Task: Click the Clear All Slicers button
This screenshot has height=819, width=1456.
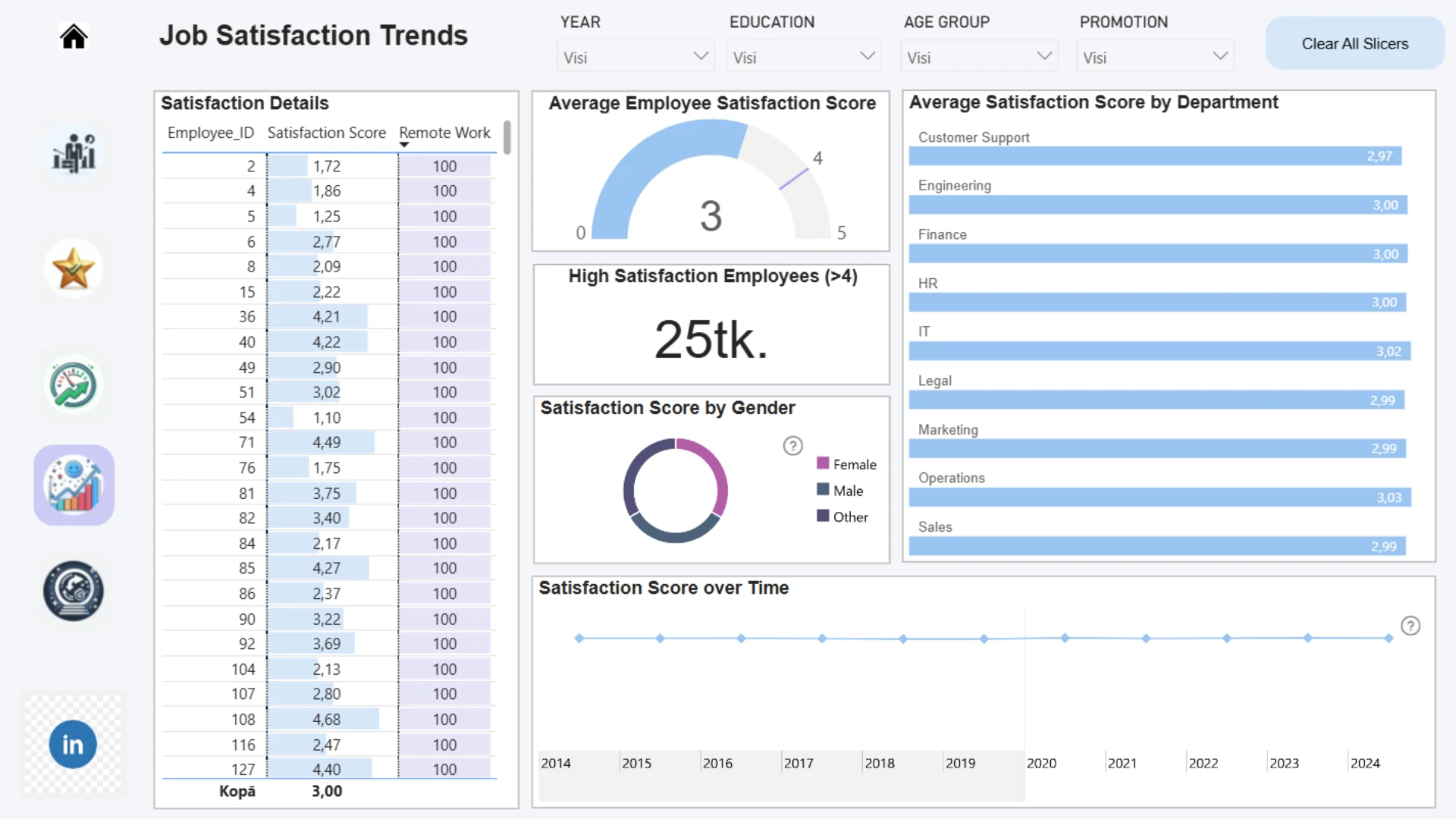Action: pyautogui.click(x=1354, y=43)
